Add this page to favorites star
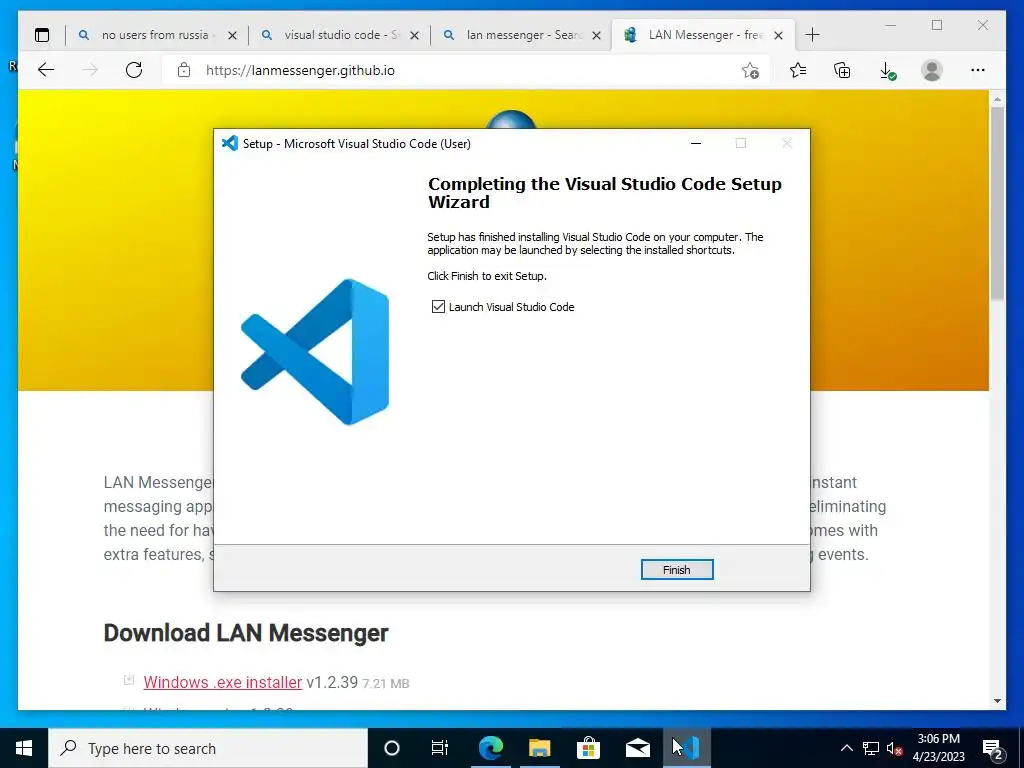 [750, 70]
